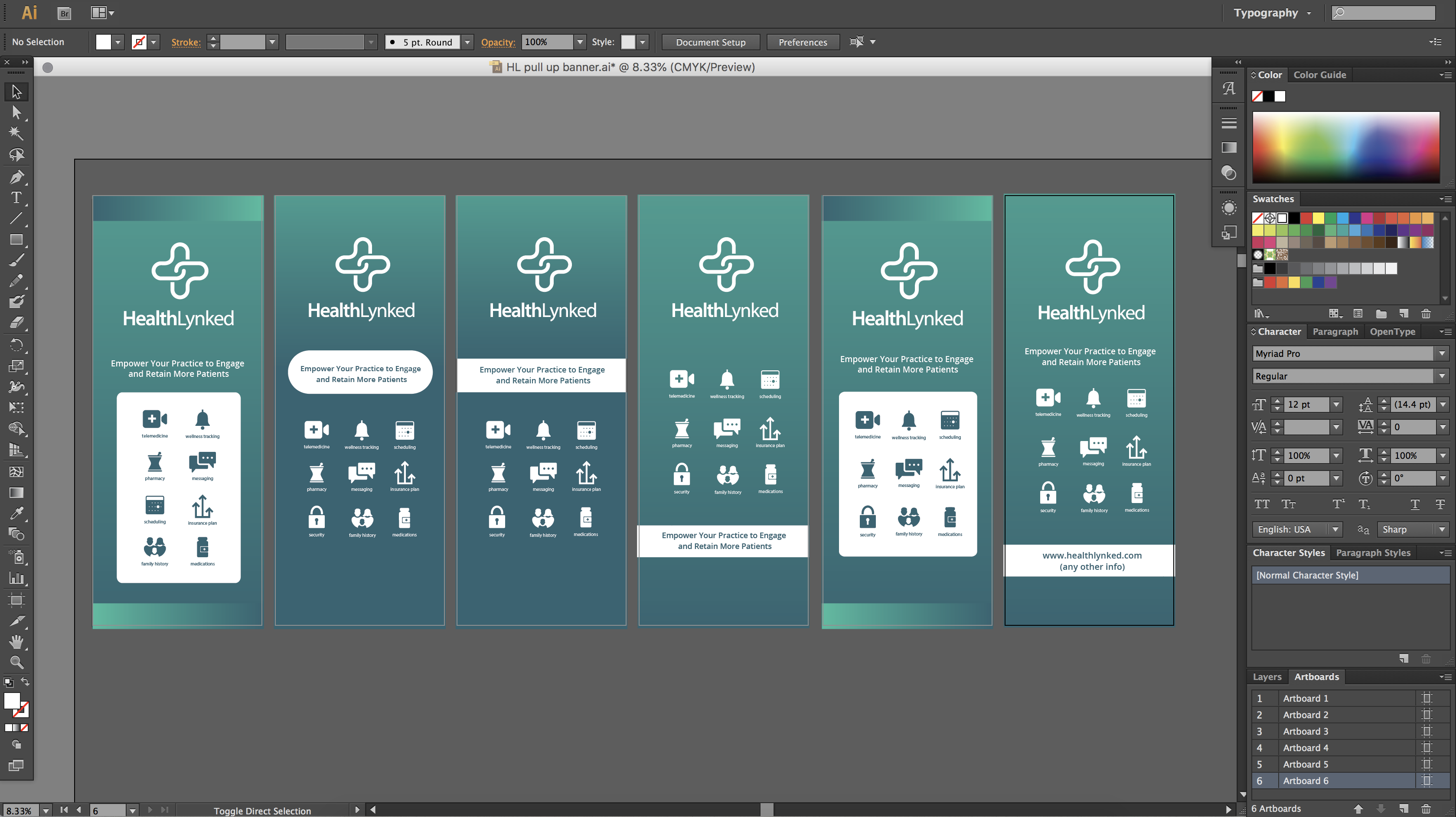Screen dimensions: 1456x817
Task: Open the collapsed Appearance panel icon
Action: [1229, 208]
